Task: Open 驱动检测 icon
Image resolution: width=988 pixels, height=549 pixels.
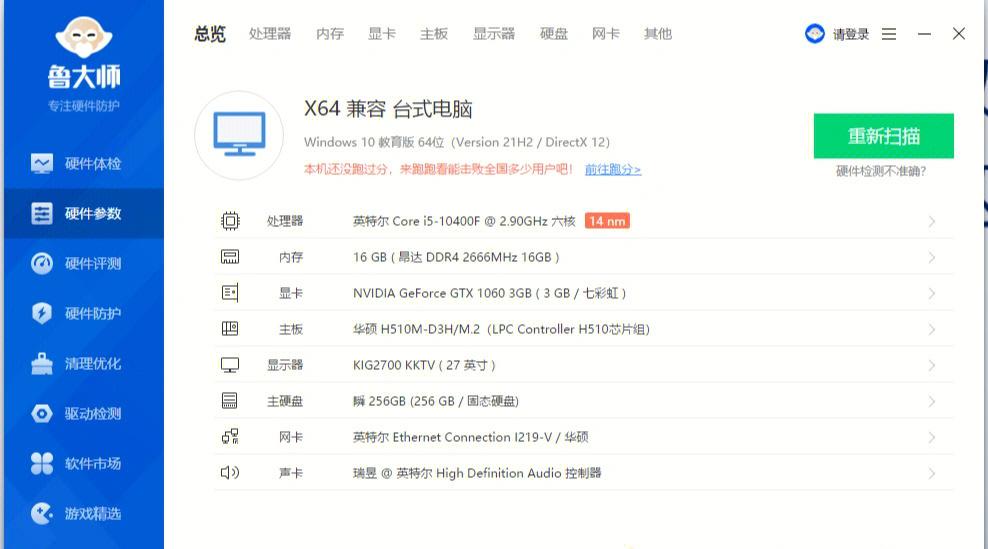Action: [x=42, y=413]
